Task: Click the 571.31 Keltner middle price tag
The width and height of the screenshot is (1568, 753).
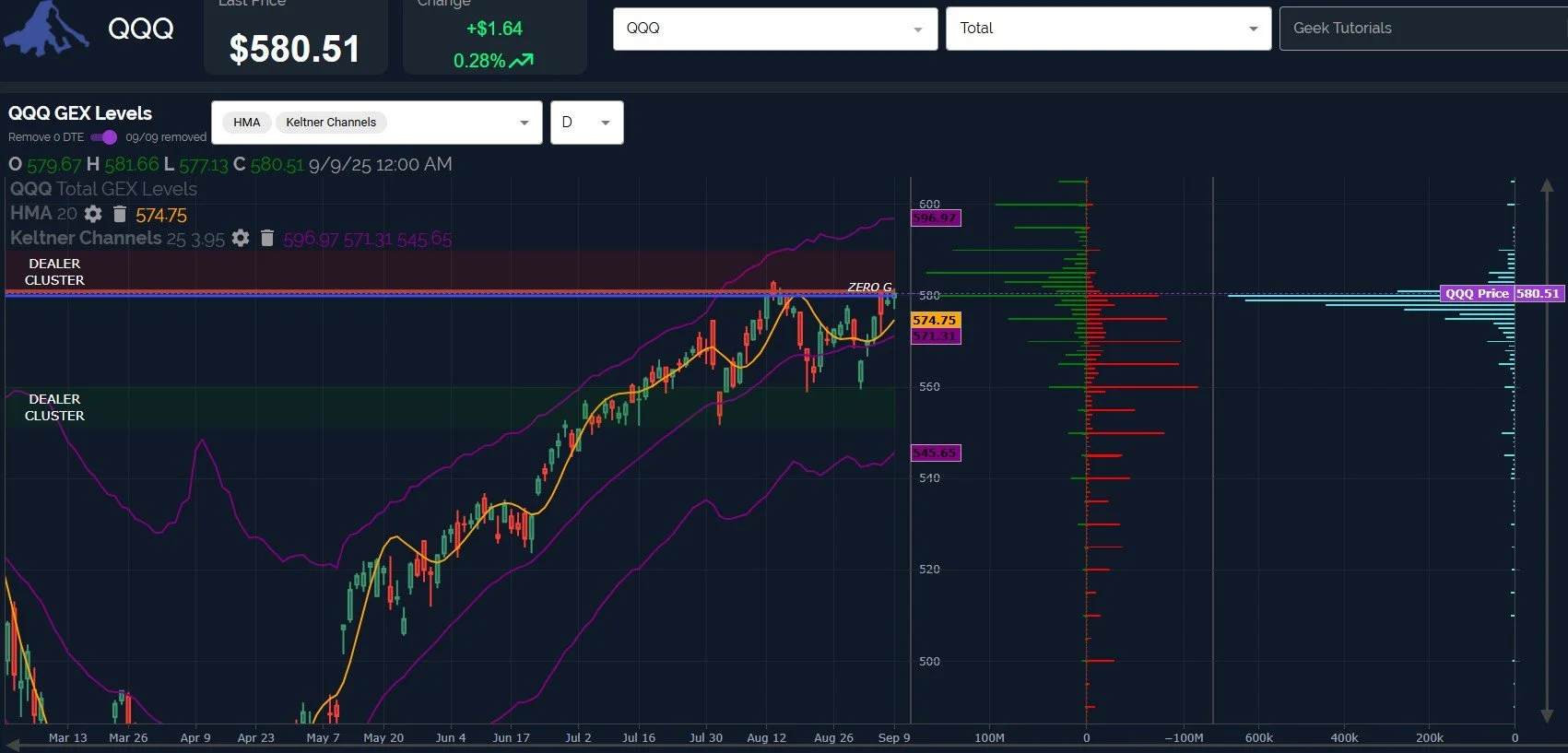Action: click(x=936, y=336)
